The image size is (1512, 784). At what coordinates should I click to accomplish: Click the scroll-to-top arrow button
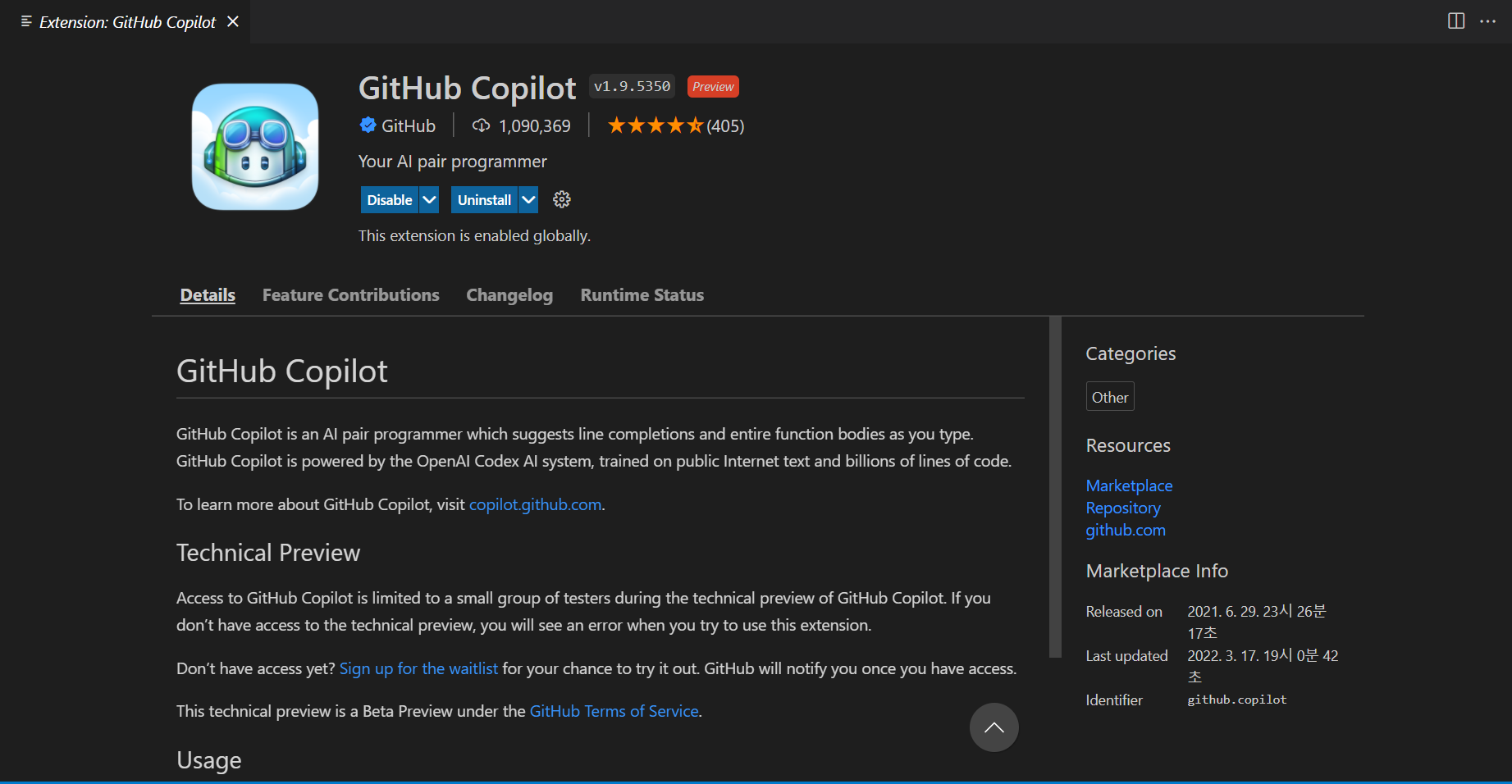994,727
